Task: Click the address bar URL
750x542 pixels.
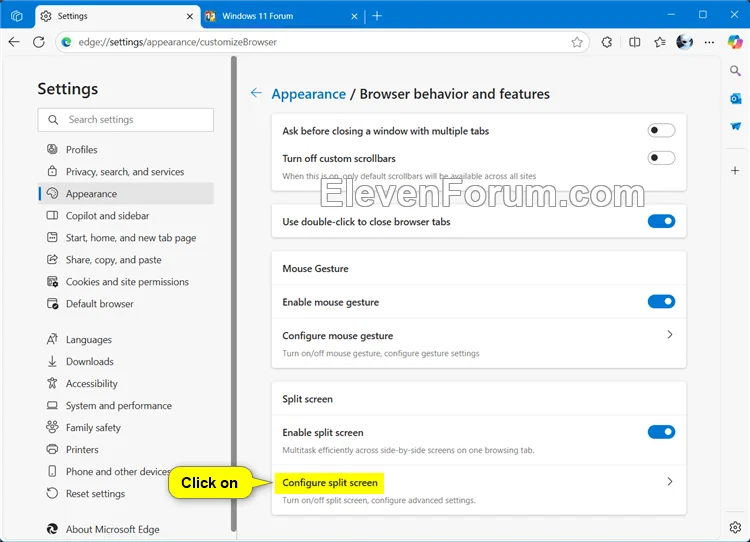Action: [177, 42]
